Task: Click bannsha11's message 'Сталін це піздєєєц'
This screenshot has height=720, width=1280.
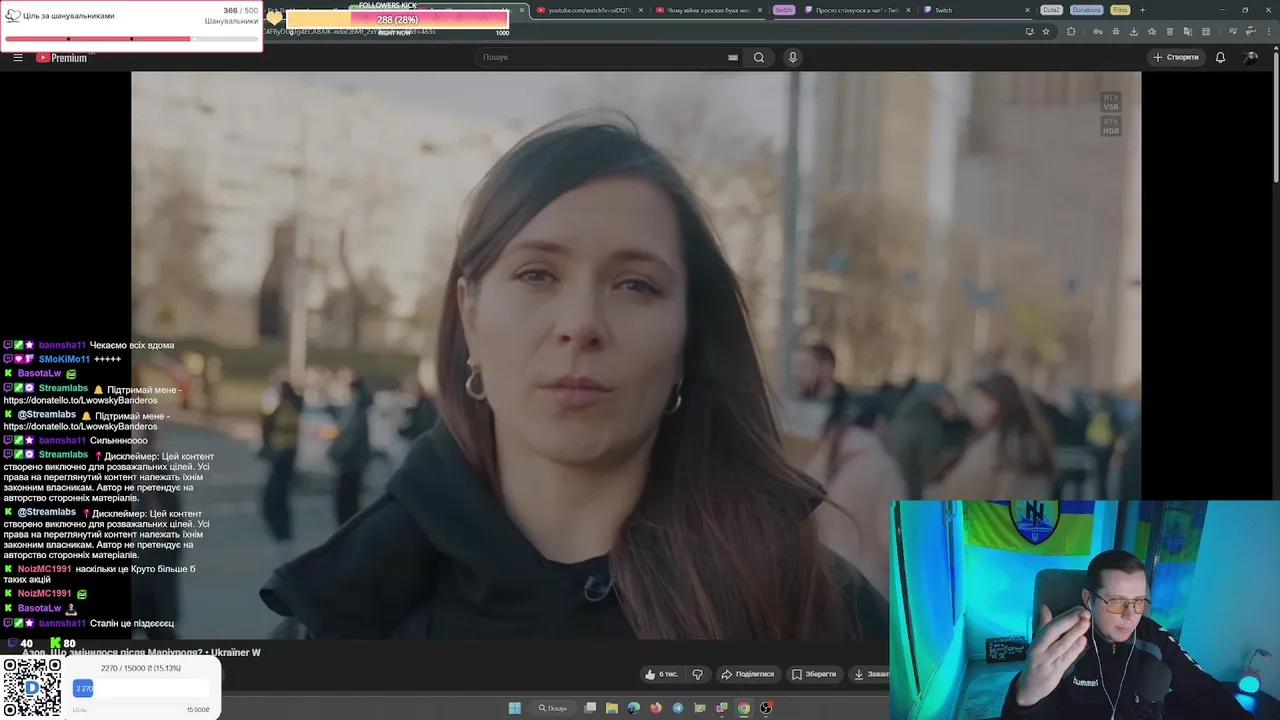Action: 132,623
